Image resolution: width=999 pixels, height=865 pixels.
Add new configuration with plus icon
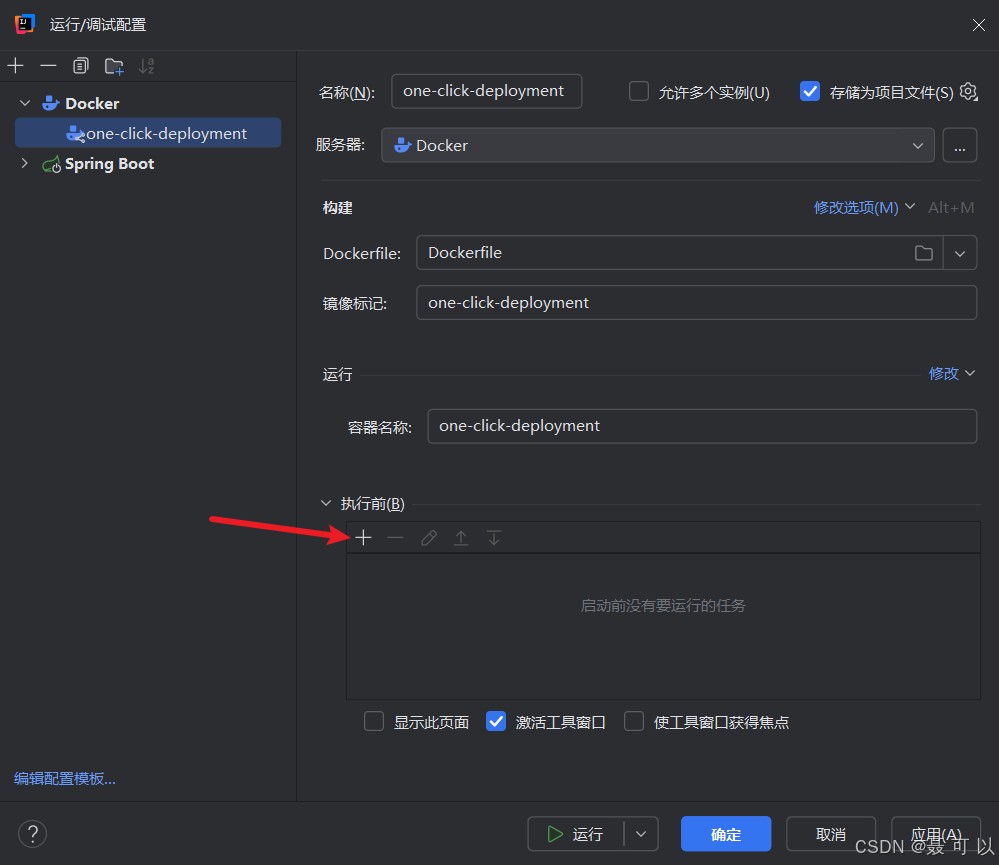(x=15, y=66)
